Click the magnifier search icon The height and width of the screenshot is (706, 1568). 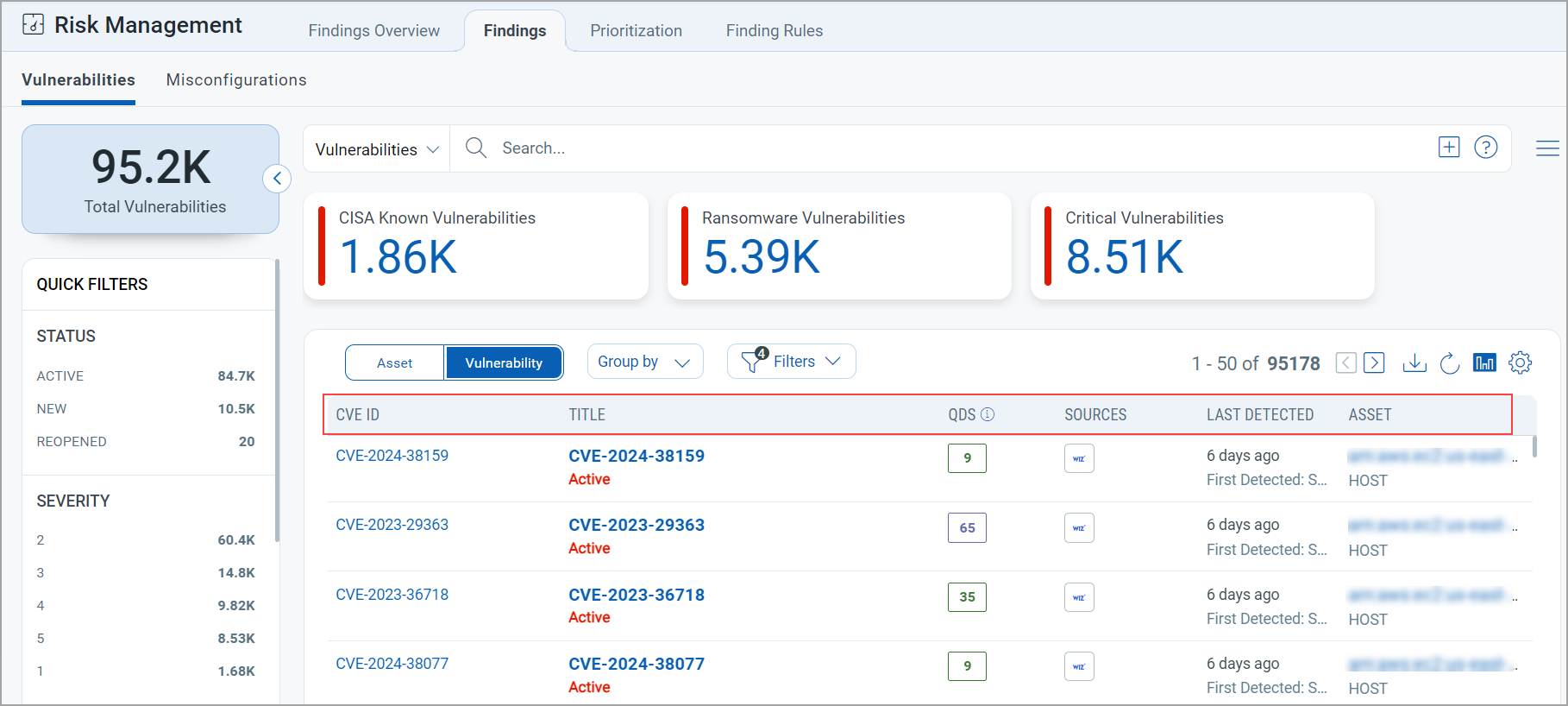(x=476, y=148)
